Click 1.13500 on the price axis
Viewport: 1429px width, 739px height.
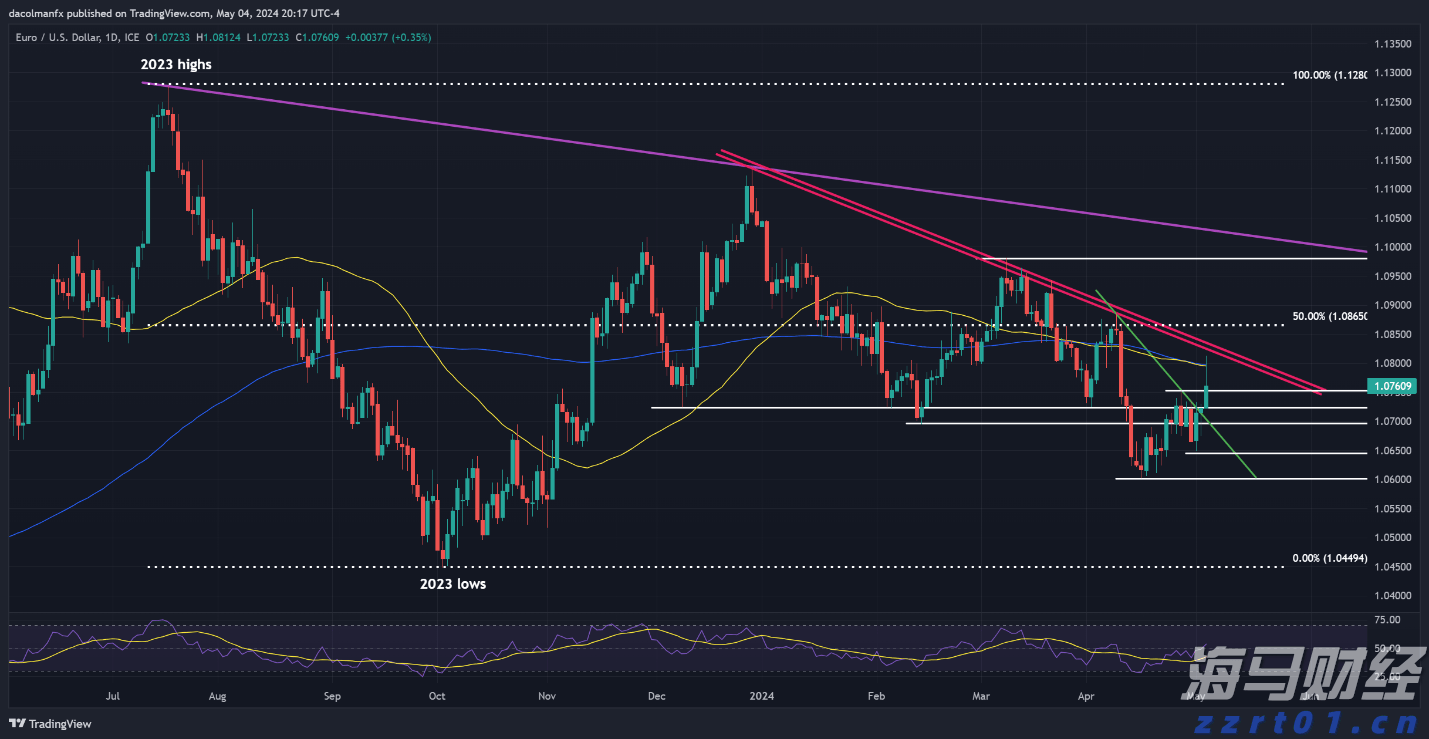click(x=1392, y=45)
